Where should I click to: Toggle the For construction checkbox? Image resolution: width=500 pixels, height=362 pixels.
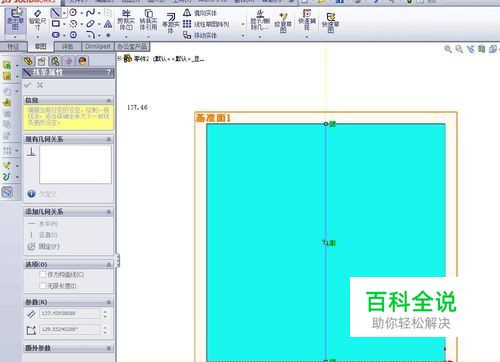pyautogui.click(x=42, y=275)
